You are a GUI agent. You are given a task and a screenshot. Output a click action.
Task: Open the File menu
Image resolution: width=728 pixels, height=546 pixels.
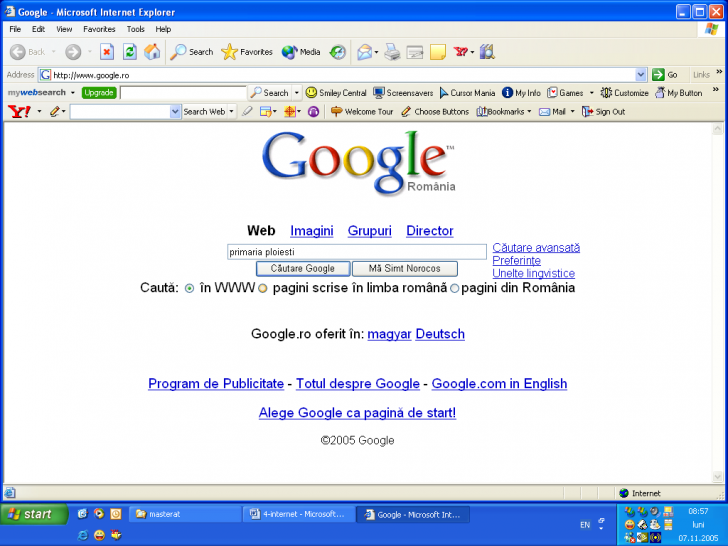(x=15, y=29)
